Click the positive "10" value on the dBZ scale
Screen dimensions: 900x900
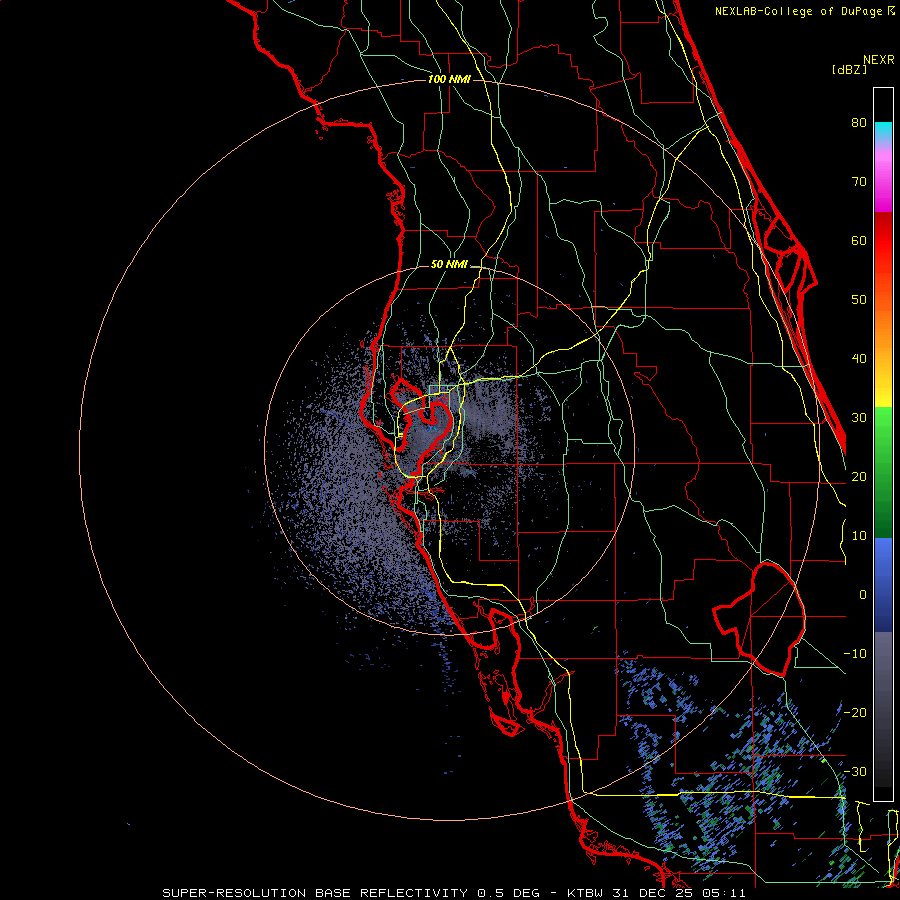859,536
